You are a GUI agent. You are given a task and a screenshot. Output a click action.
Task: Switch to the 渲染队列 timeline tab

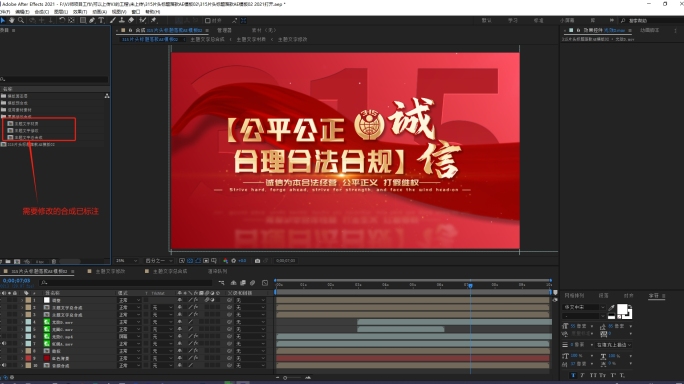[217, 271]
